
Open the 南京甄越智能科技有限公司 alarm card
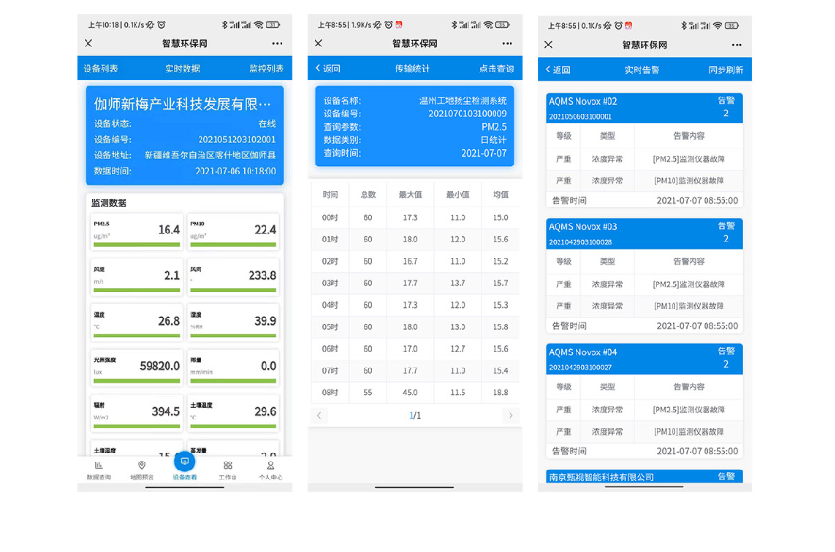click(644, 476)
